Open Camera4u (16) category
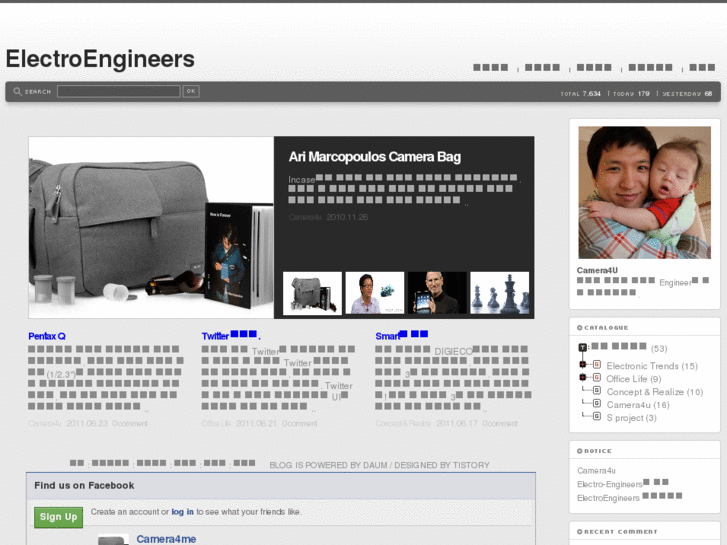This screenshot has height=545, width=727. [x=638, y=405]
